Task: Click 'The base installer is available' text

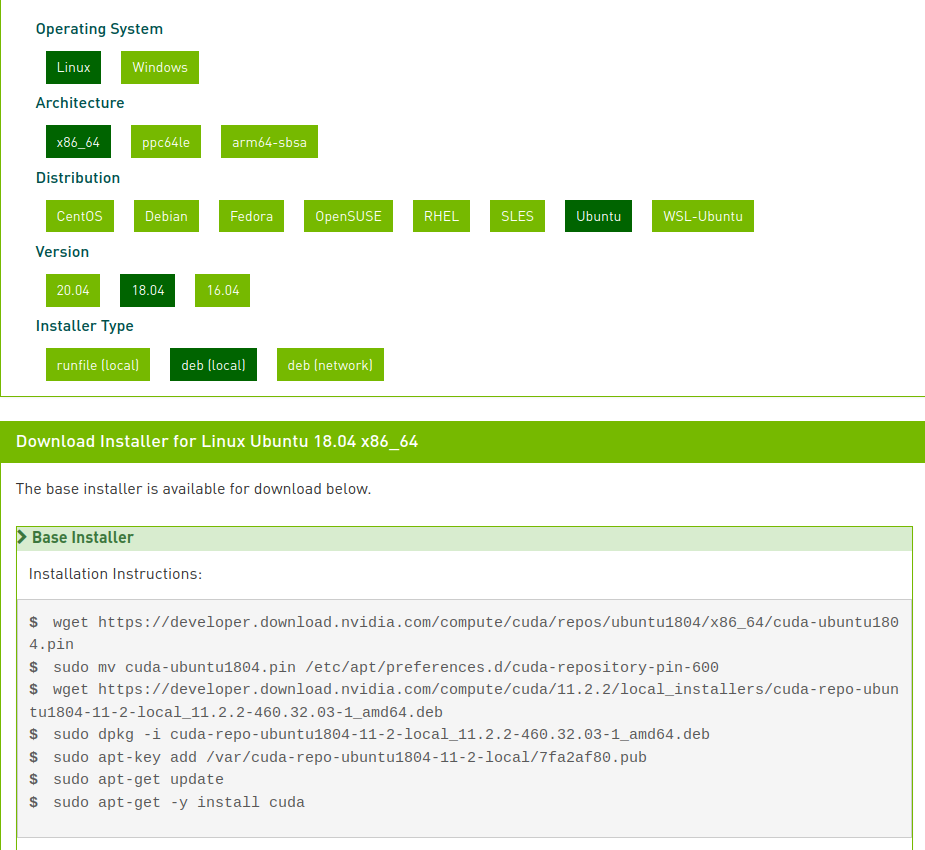Action: coord(193,489)
